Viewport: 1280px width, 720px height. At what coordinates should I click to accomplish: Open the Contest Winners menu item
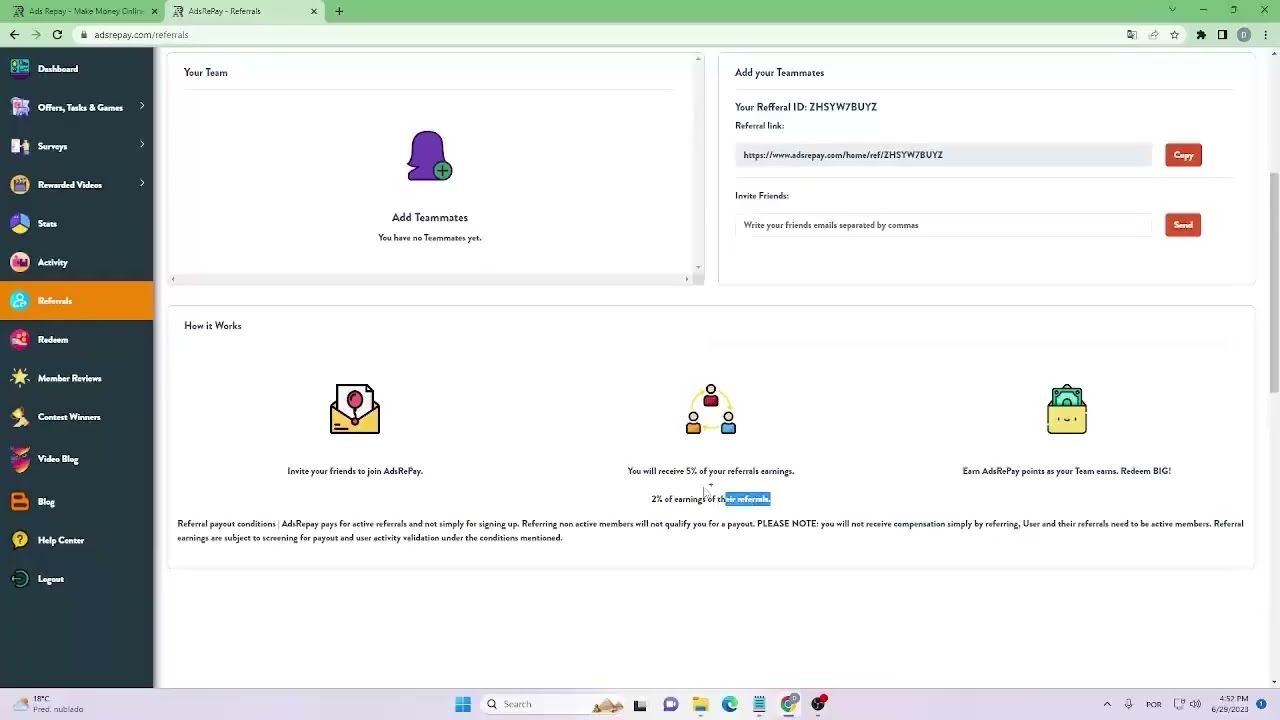(x=69, y=417)
